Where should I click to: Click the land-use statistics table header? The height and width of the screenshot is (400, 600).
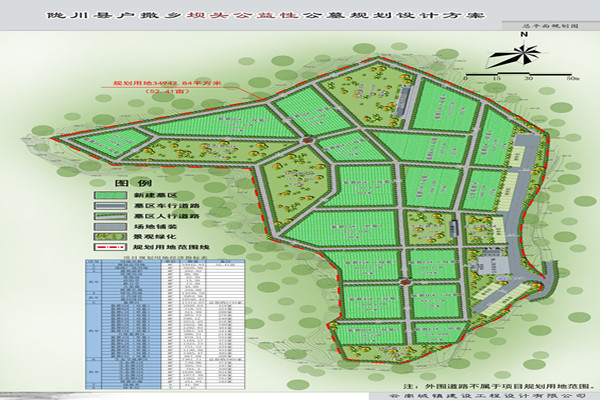158,258
